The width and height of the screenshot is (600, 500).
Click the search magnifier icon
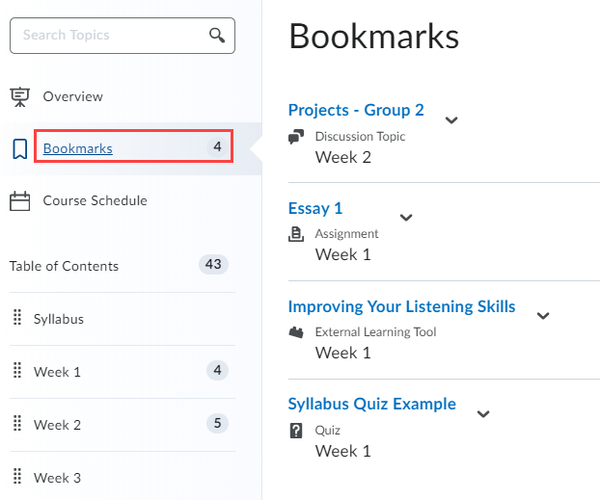pos(217,35)
